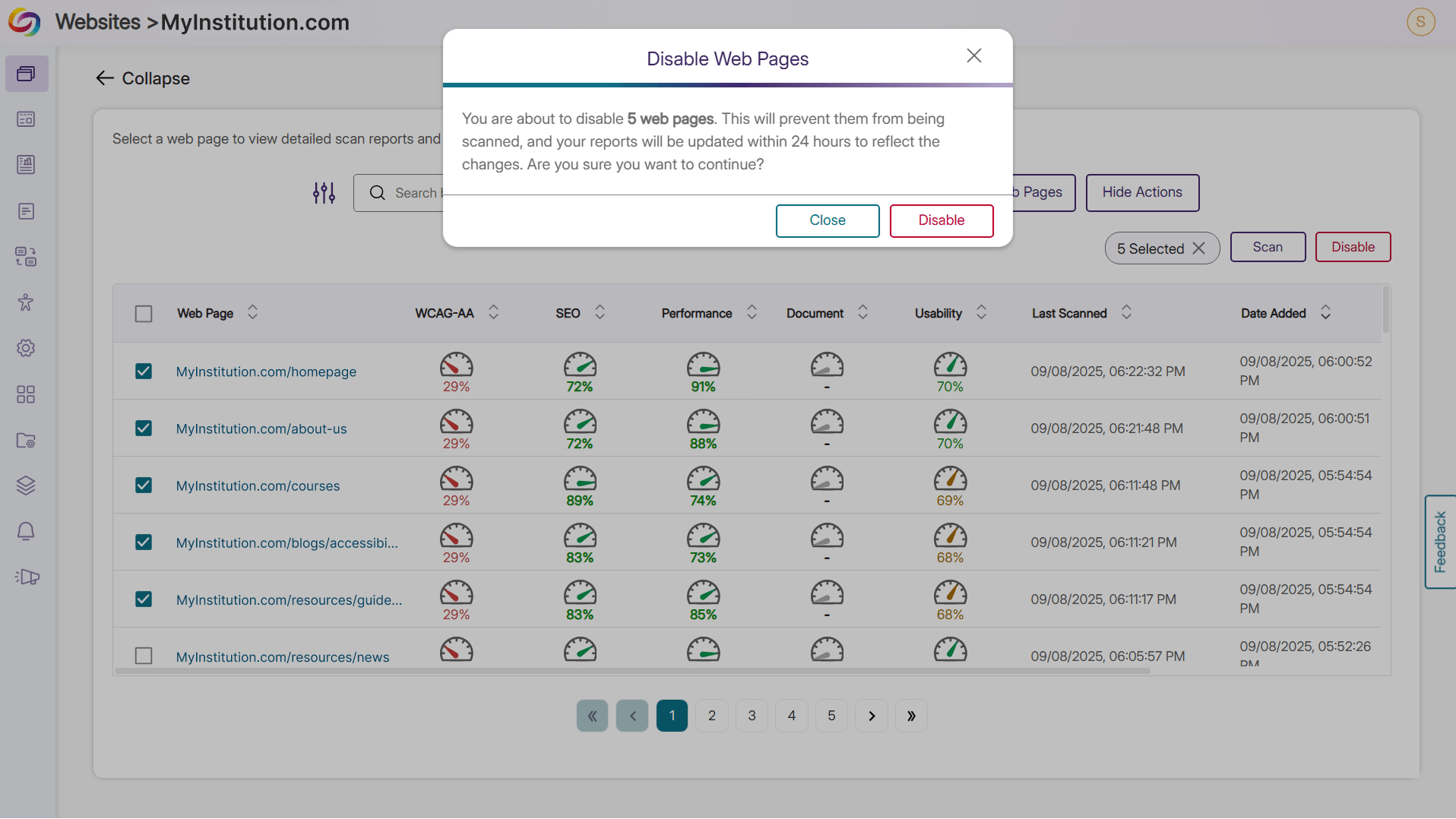
Task: Open announcements via the megaphone icon
Action: [27, 577]
